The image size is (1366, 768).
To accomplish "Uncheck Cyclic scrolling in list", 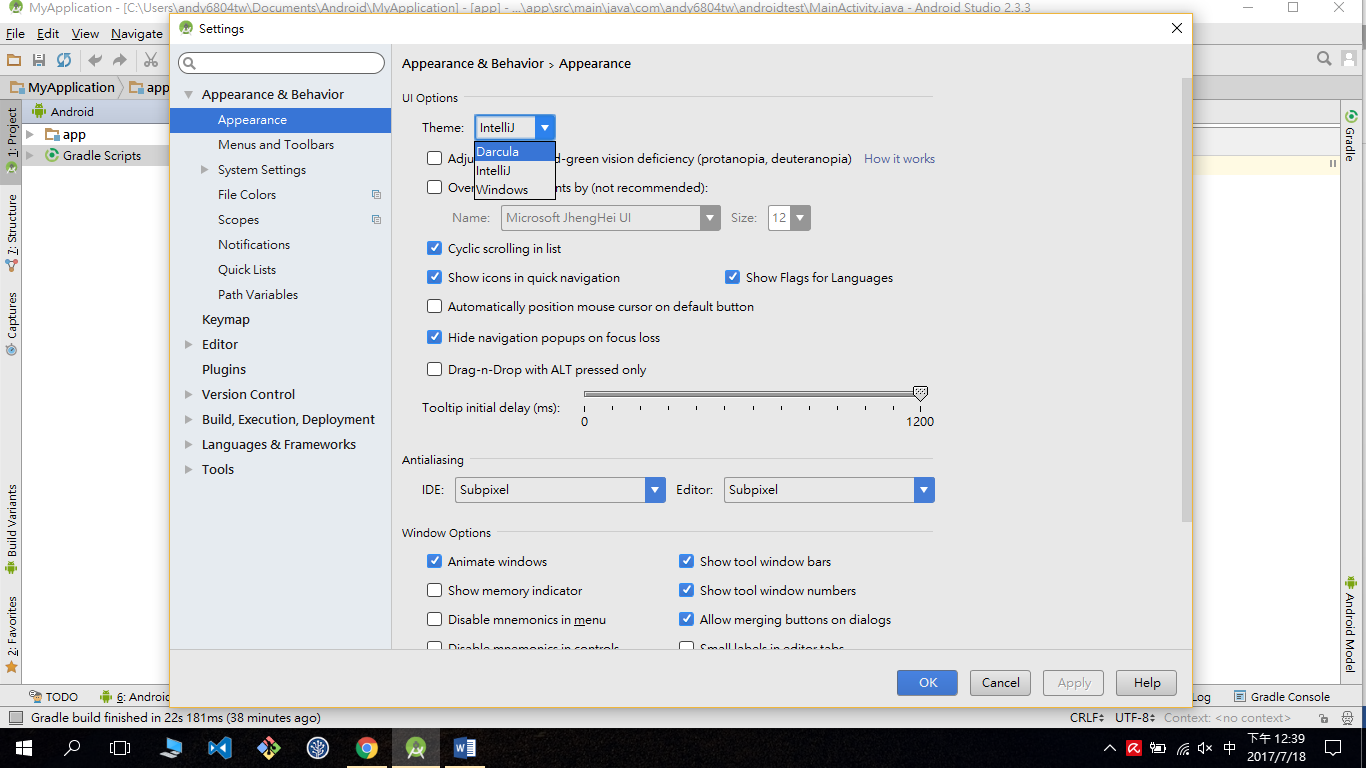I will [434, 248].
